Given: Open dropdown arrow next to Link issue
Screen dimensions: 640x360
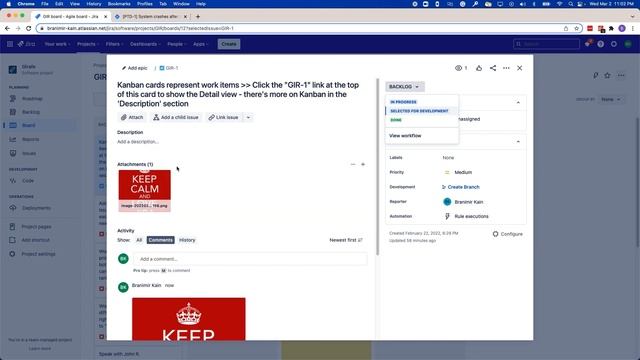Looking at the screenshot, I should (x=248, y=118).
